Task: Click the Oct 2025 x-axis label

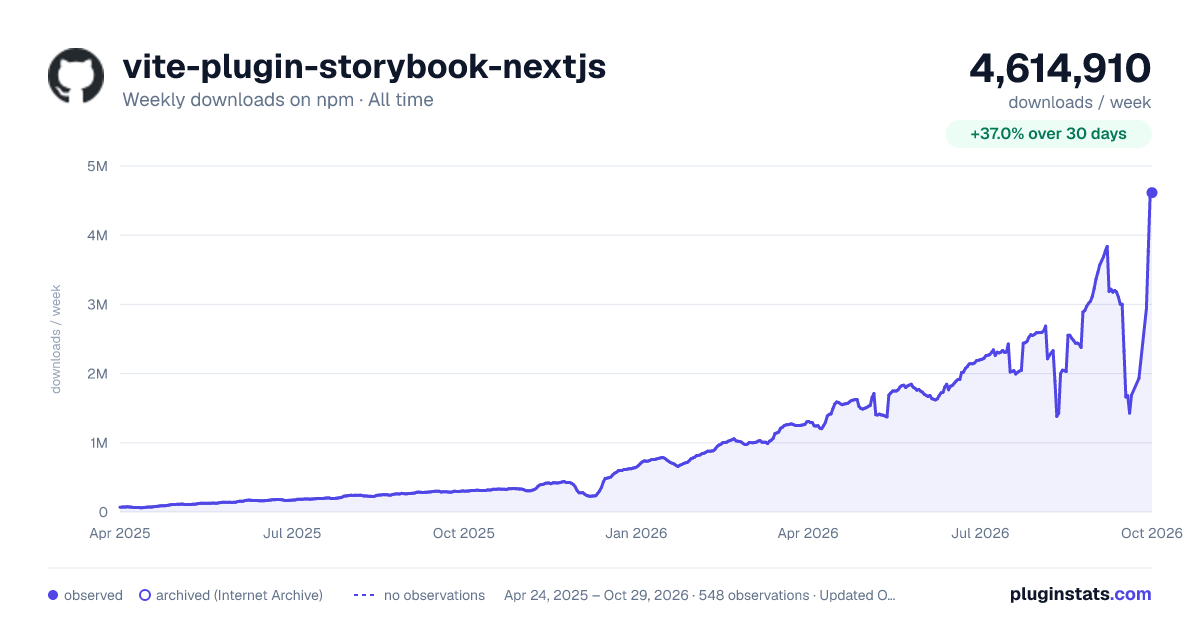Action: [464, 533]
